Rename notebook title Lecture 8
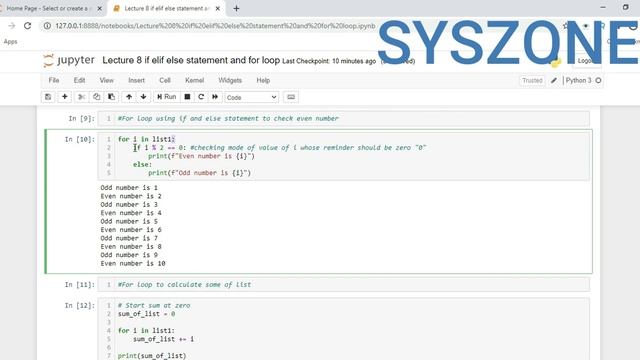Screen dimensions: 640x360 coord(191,60)
